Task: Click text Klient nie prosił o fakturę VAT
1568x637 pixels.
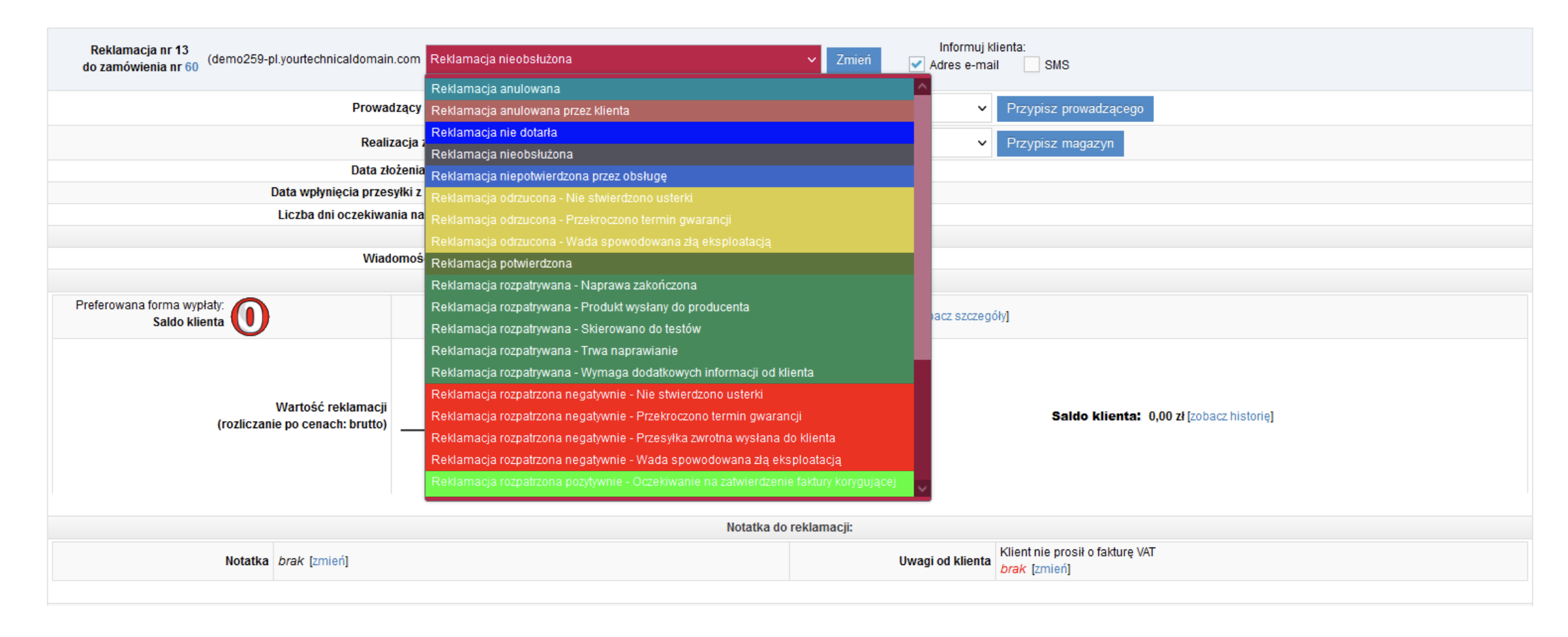Action: (1077, 552)
